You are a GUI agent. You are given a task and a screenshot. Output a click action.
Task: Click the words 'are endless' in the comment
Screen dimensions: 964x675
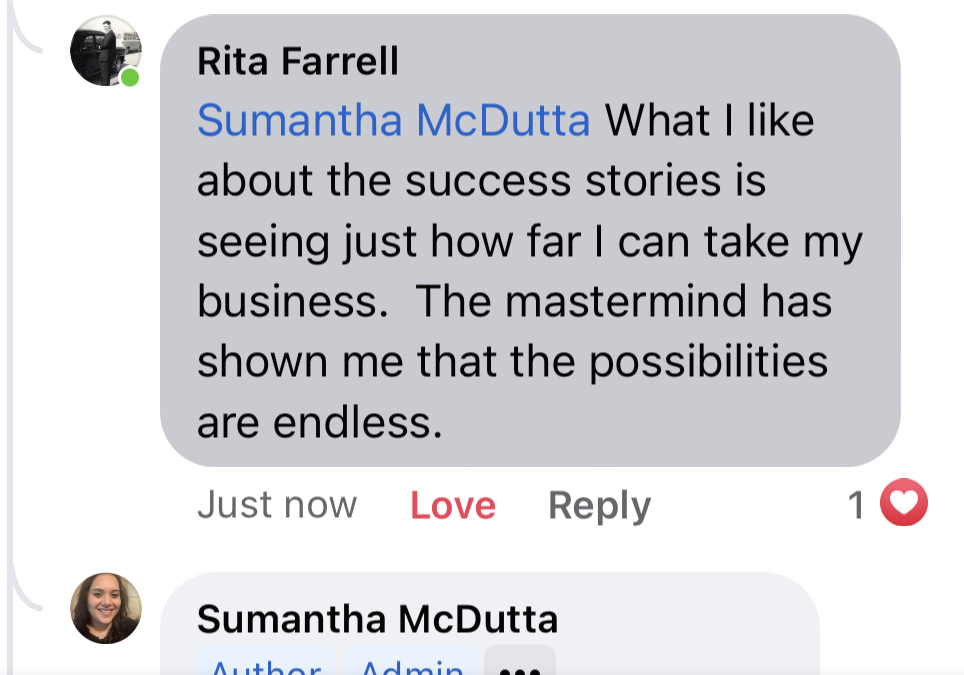point(319,423)
